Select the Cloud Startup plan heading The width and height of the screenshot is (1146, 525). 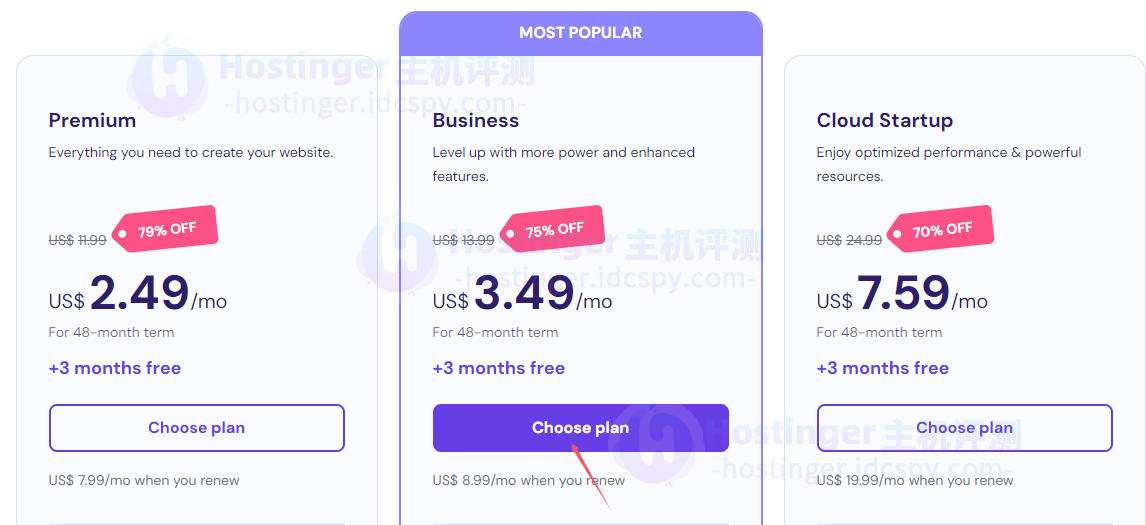tap(885, 120)
